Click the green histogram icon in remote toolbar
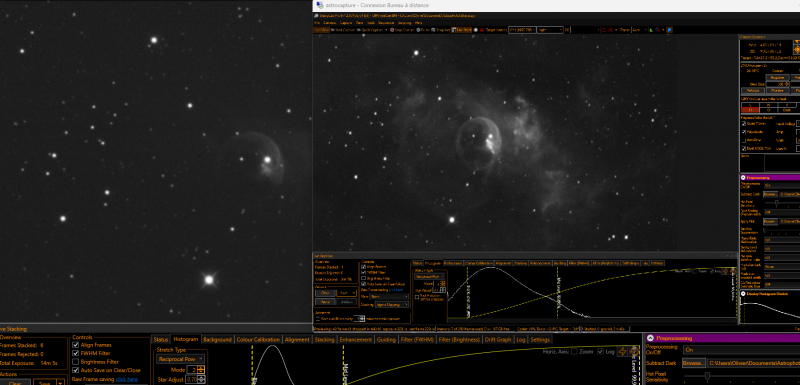800x385 pixels. (x=651, y=30)
